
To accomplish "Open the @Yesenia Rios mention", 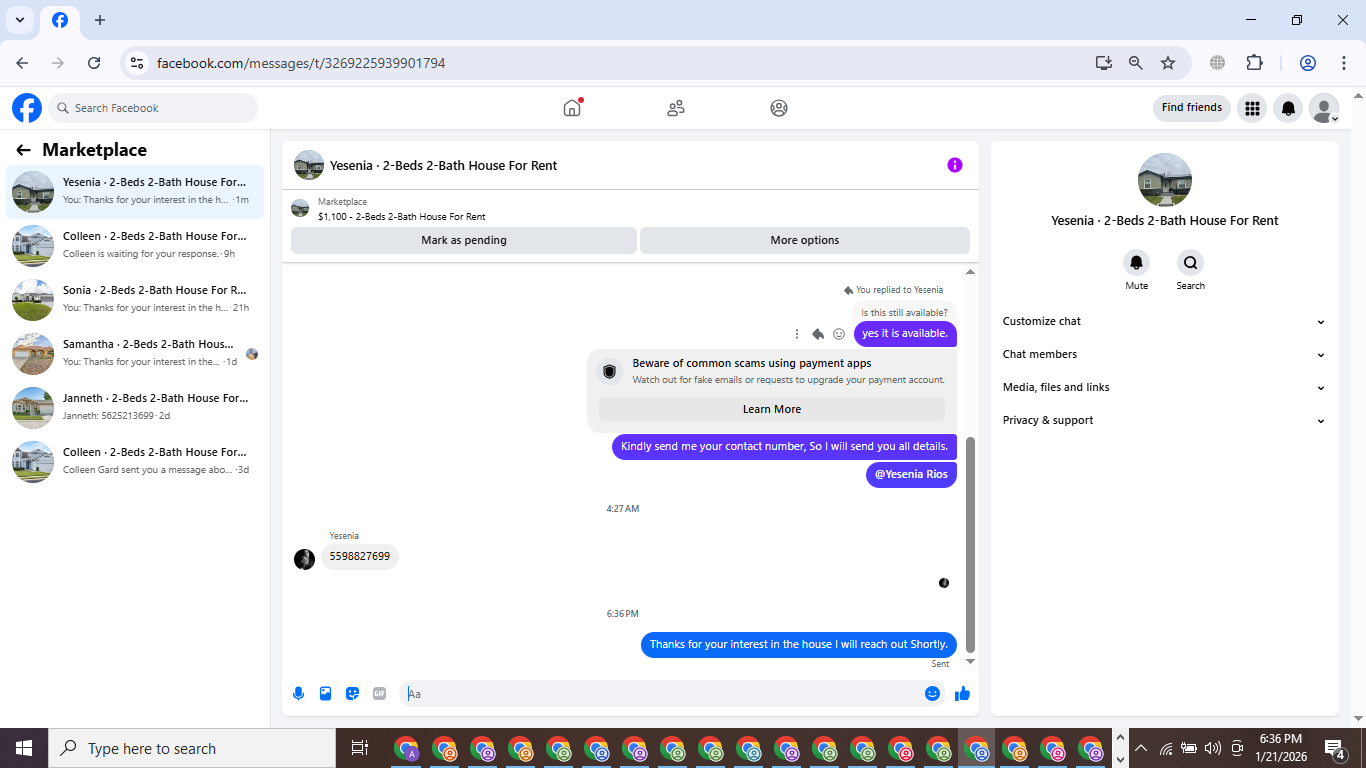I will [x=911, y=474].
